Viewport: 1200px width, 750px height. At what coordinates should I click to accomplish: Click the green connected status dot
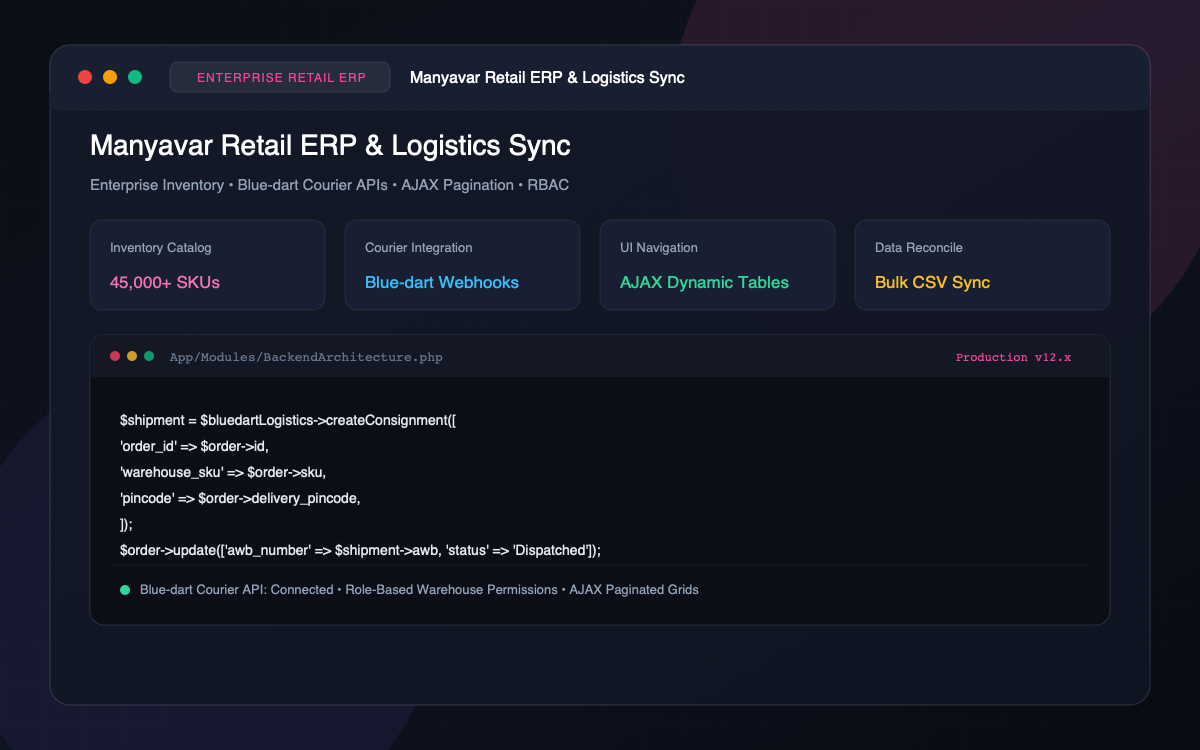point(125,590)
